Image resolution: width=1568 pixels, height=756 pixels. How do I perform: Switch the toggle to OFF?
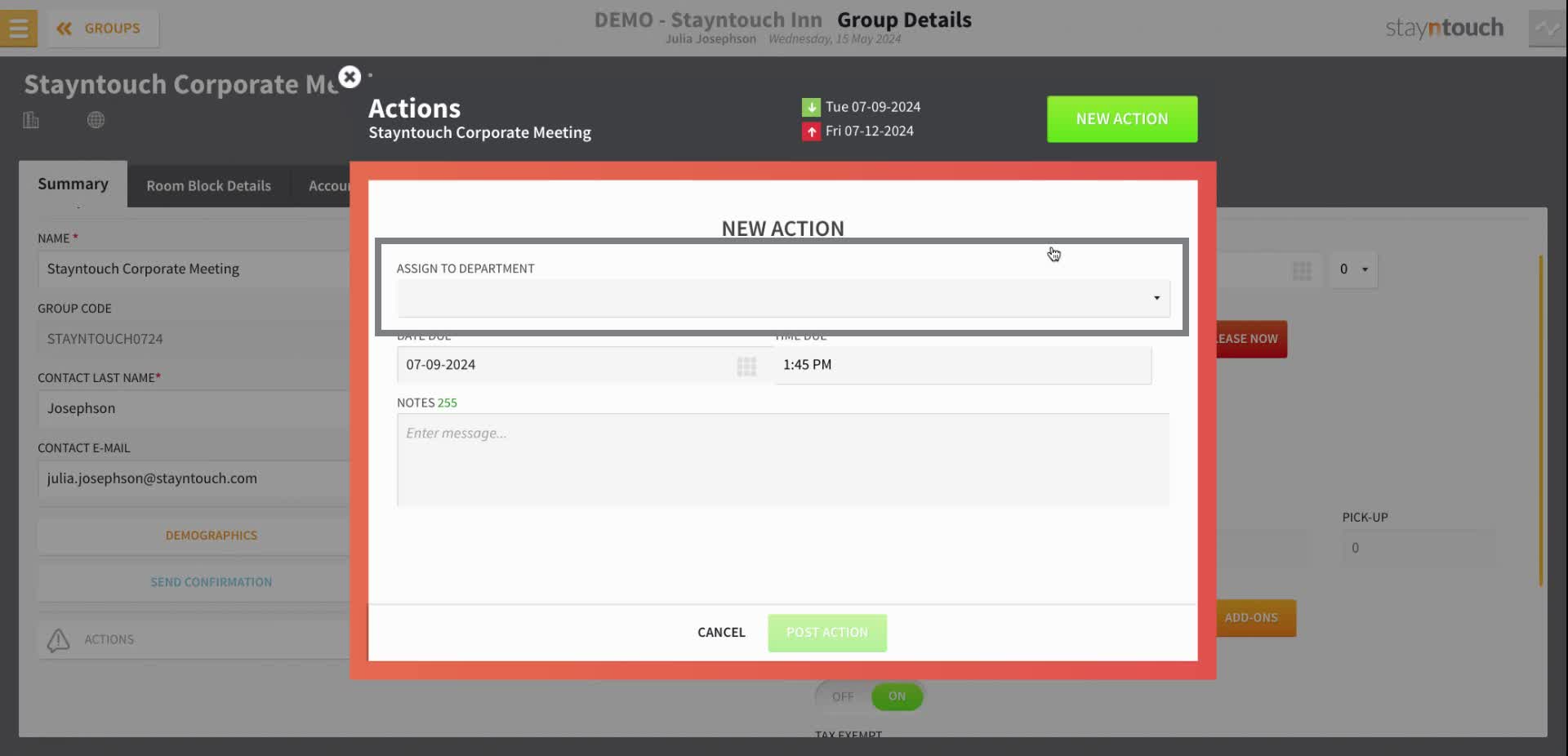843,697
